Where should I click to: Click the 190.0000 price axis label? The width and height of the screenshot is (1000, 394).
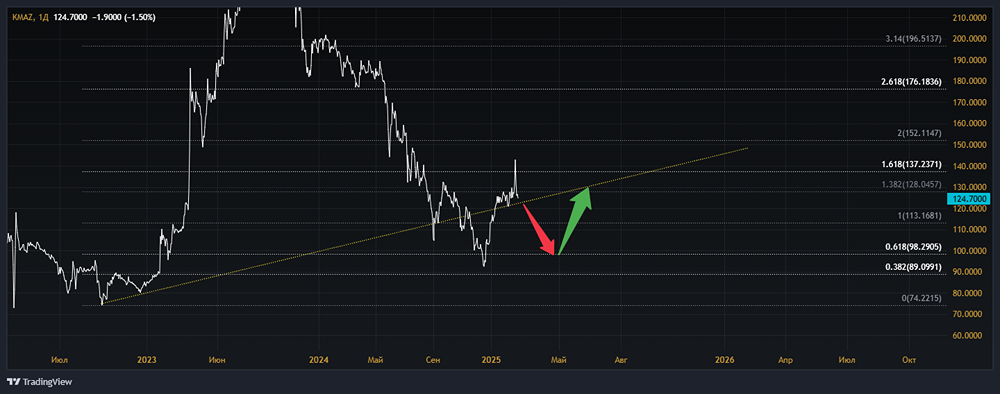pos(968,59)
